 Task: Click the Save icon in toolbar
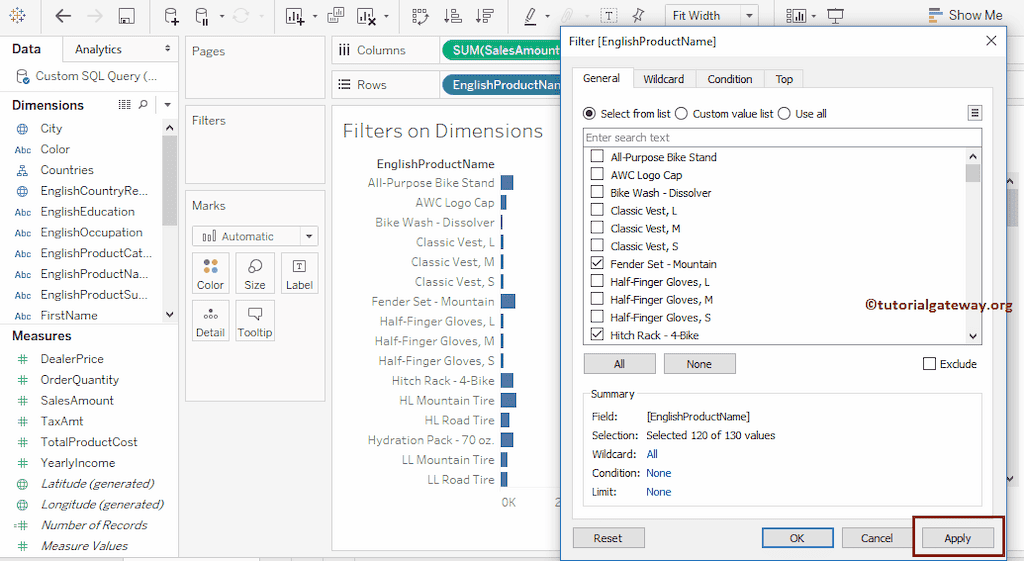click(127, 16)
